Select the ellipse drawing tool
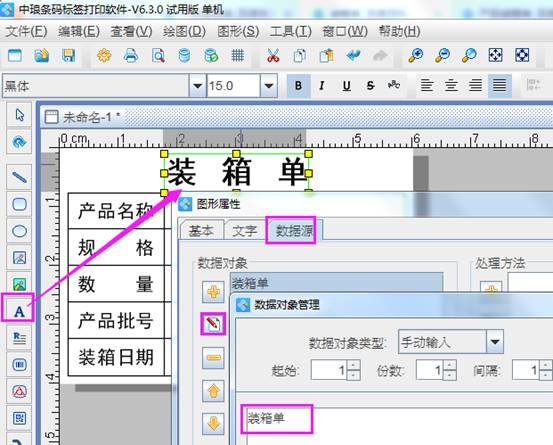The height and width of the screenshot is (445, 553). [x=19, y=231]
